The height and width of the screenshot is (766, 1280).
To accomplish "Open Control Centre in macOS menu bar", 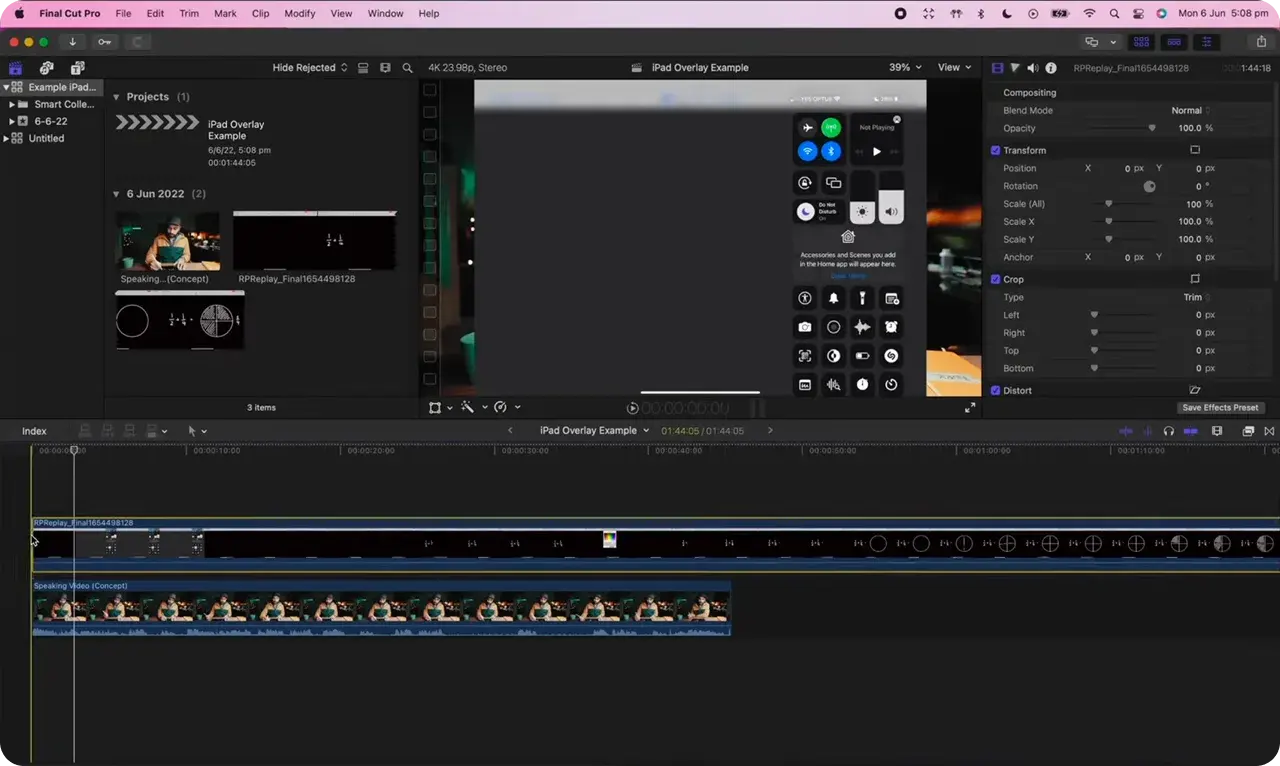I will (1138, 14).
